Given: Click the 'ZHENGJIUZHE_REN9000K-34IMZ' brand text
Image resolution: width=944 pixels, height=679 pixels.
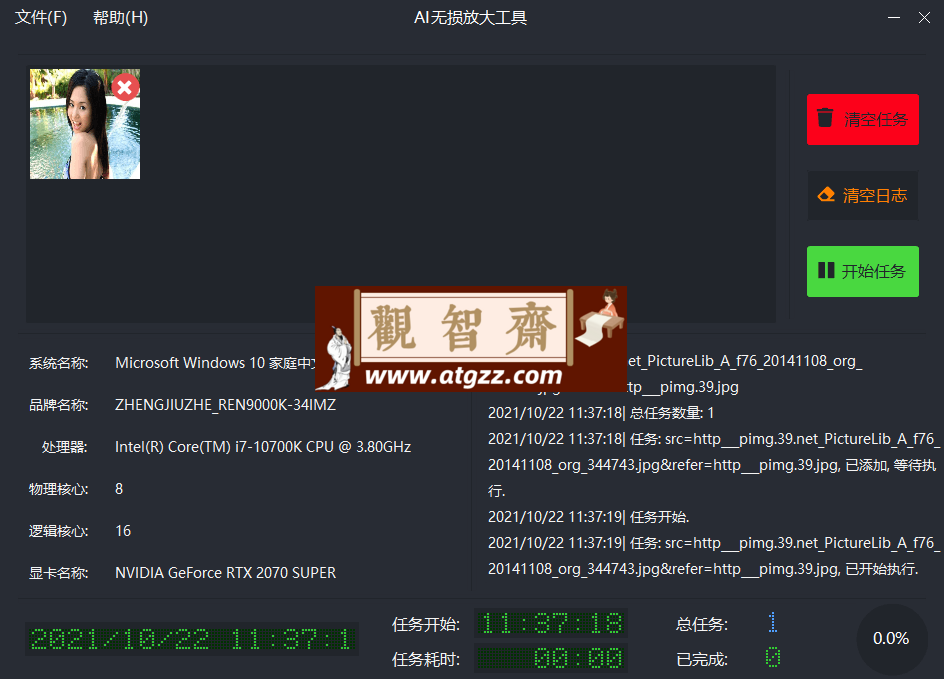Looking at the screenshot, I should (x=226, y=405).
